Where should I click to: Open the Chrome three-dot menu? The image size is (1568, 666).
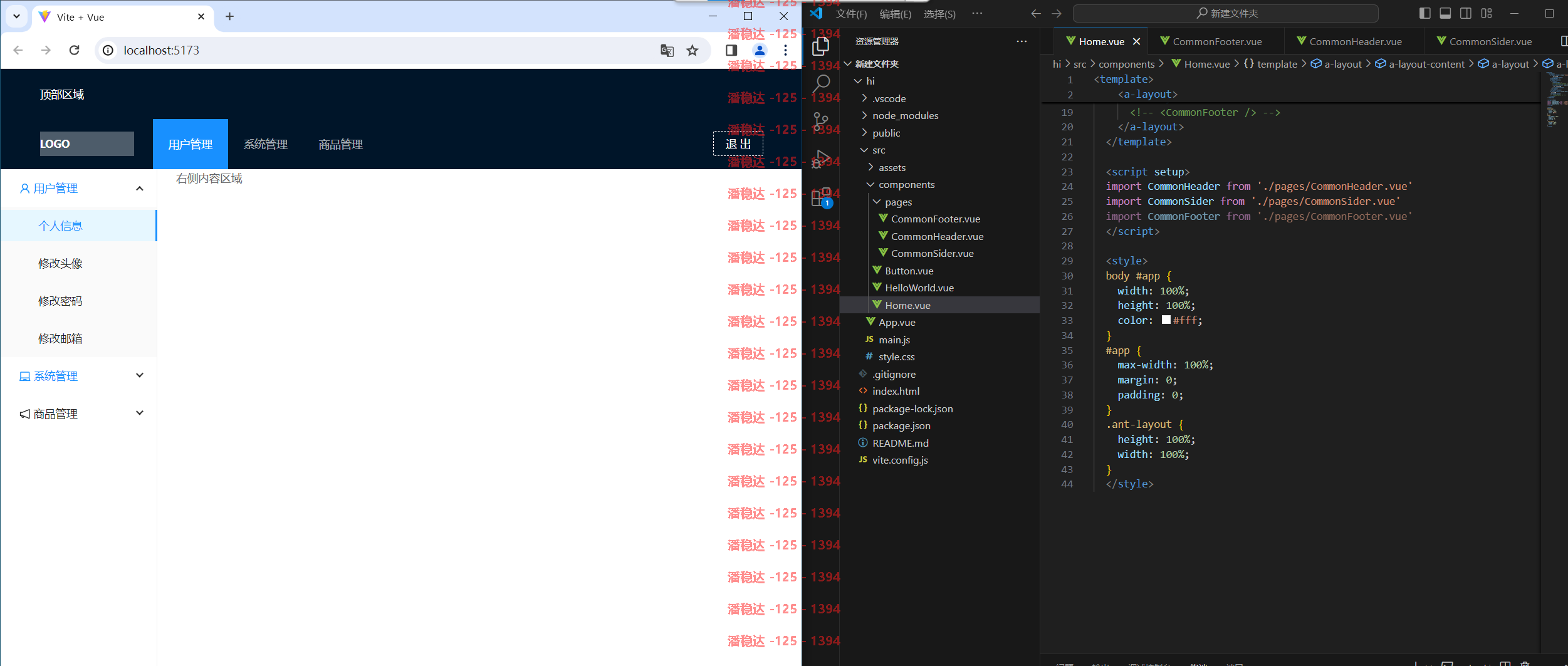(785, 50)
